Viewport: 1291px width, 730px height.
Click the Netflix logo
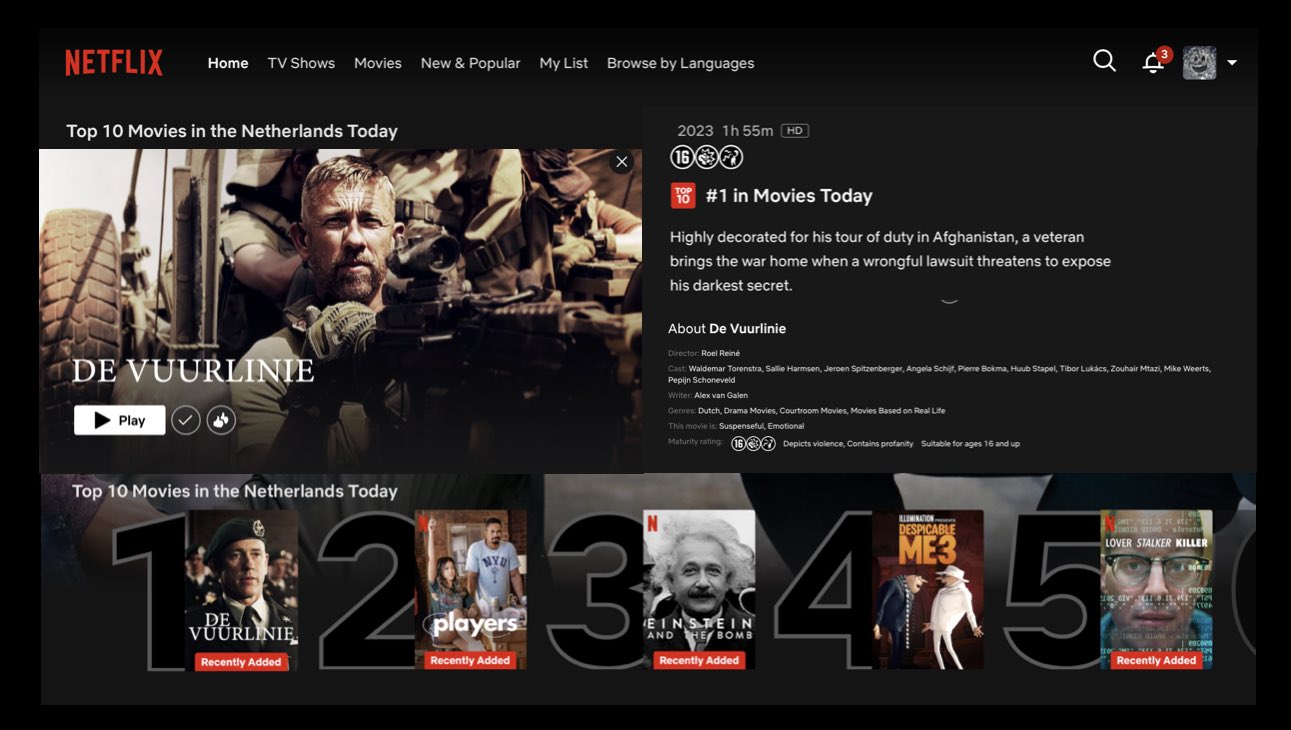(x=114, y=63)
